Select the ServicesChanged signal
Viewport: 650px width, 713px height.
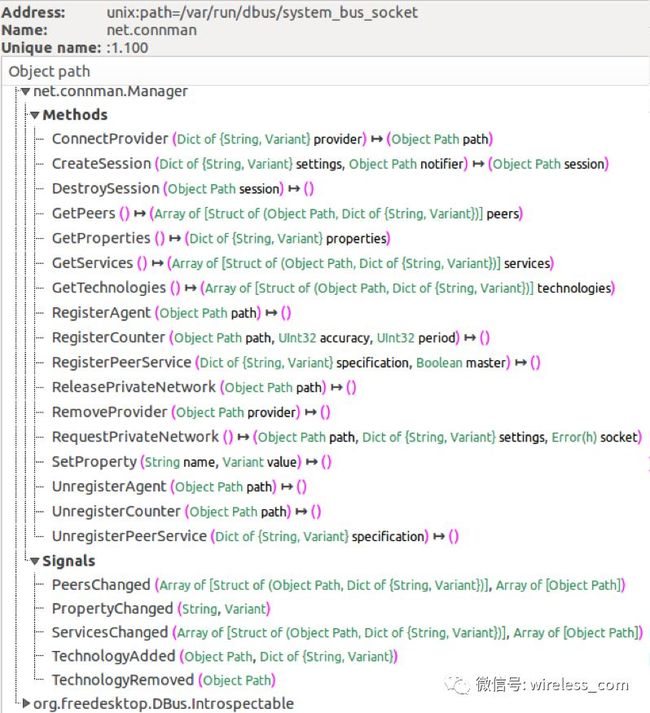(347, 633)
